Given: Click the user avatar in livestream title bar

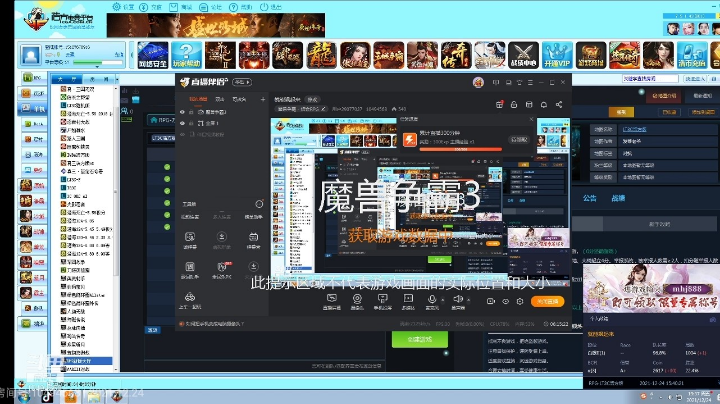Looking at the screenshot, I should click(x=478, y=82).
